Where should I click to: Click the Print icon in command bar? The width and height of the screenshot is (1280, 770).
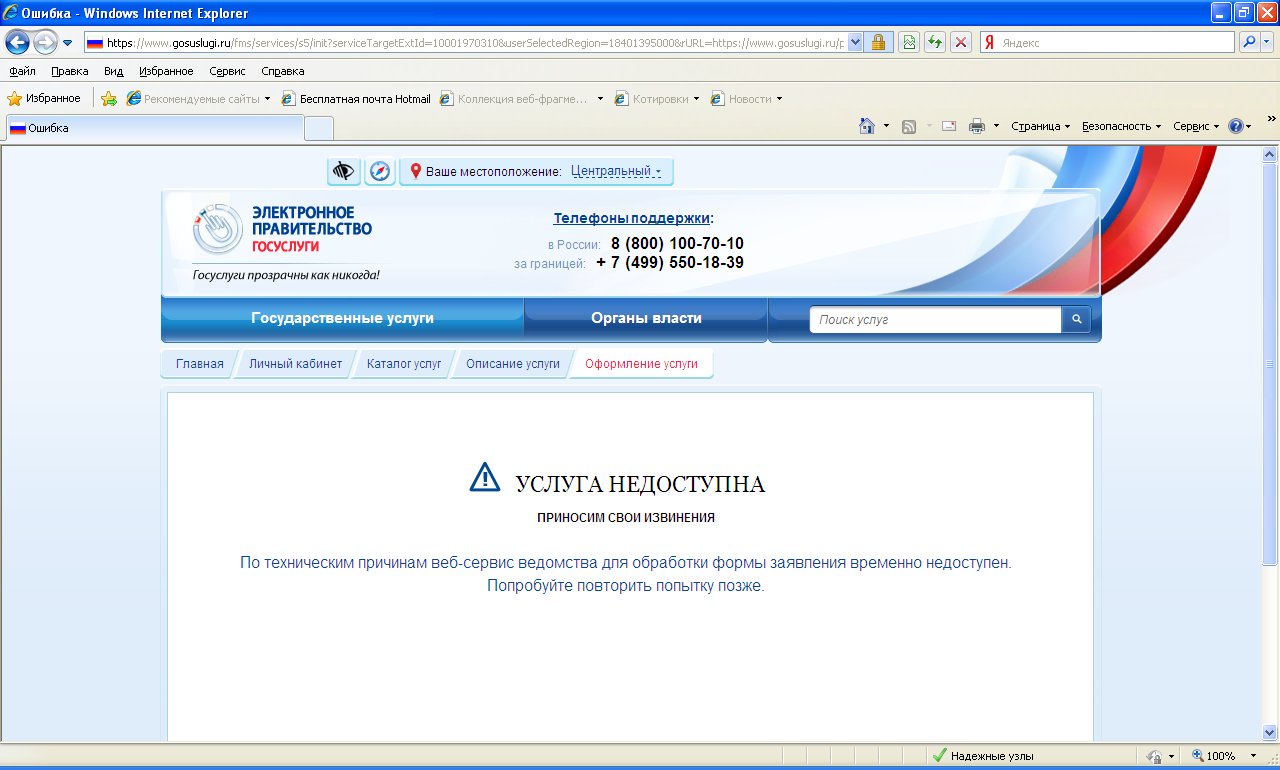pyautogui.click(x=976, y=126)
